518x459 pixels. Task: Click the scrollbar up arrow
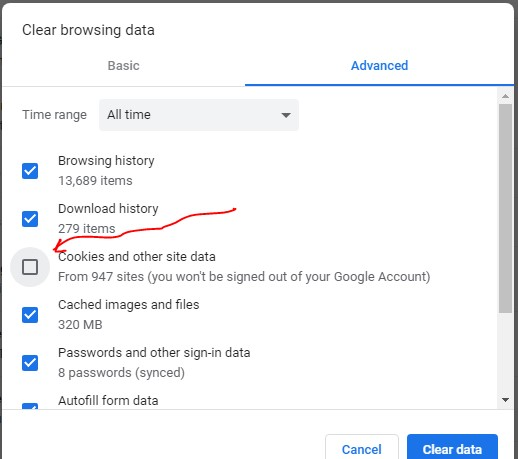tap(505, 96)
